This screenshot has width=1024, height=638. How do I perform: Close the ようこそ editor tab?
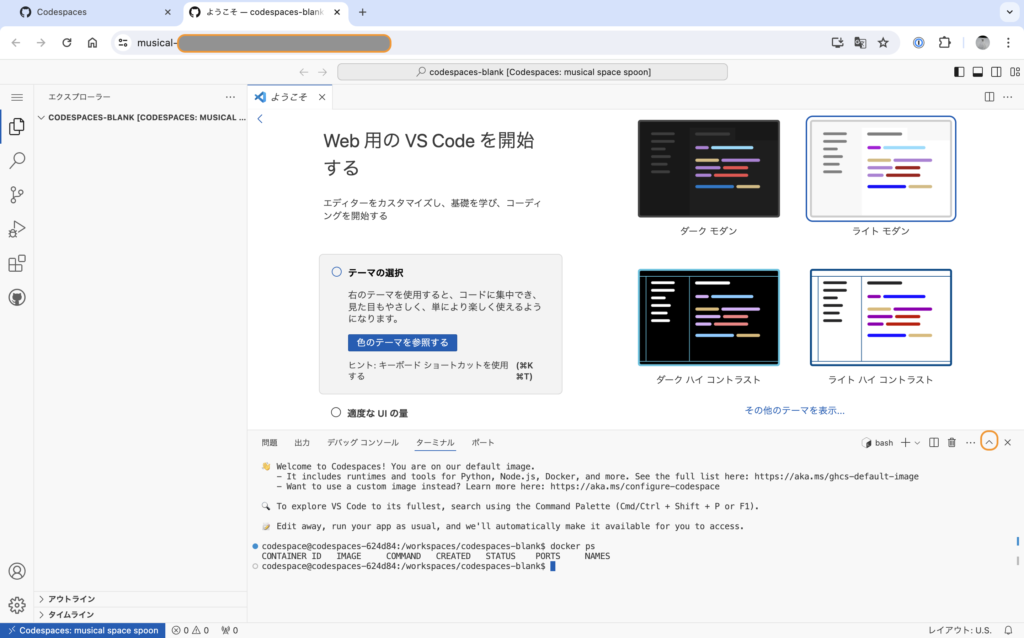click(x=322, y=97)
